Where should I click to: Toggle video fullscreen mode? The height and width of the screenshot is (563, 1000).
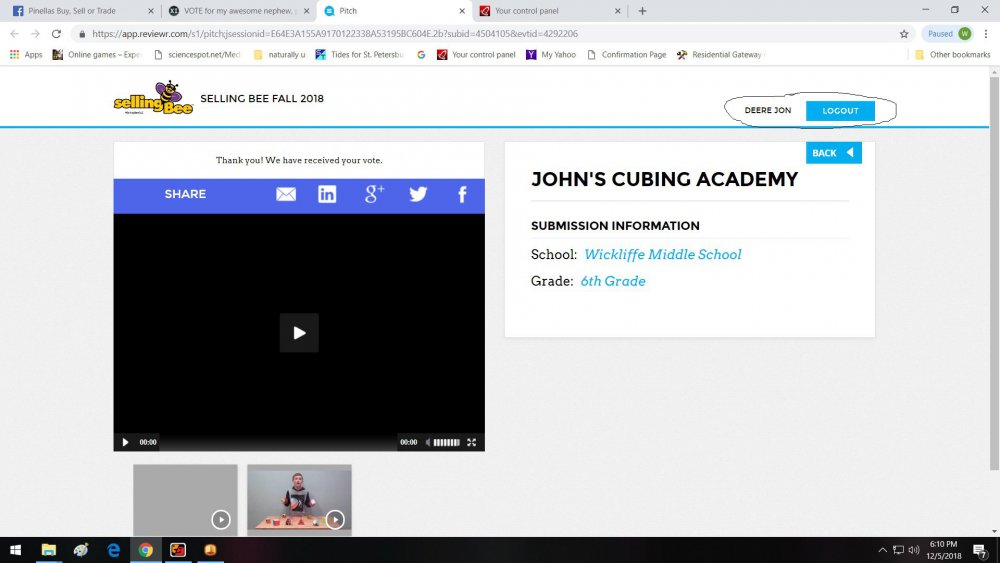click(x=472, y=442)
